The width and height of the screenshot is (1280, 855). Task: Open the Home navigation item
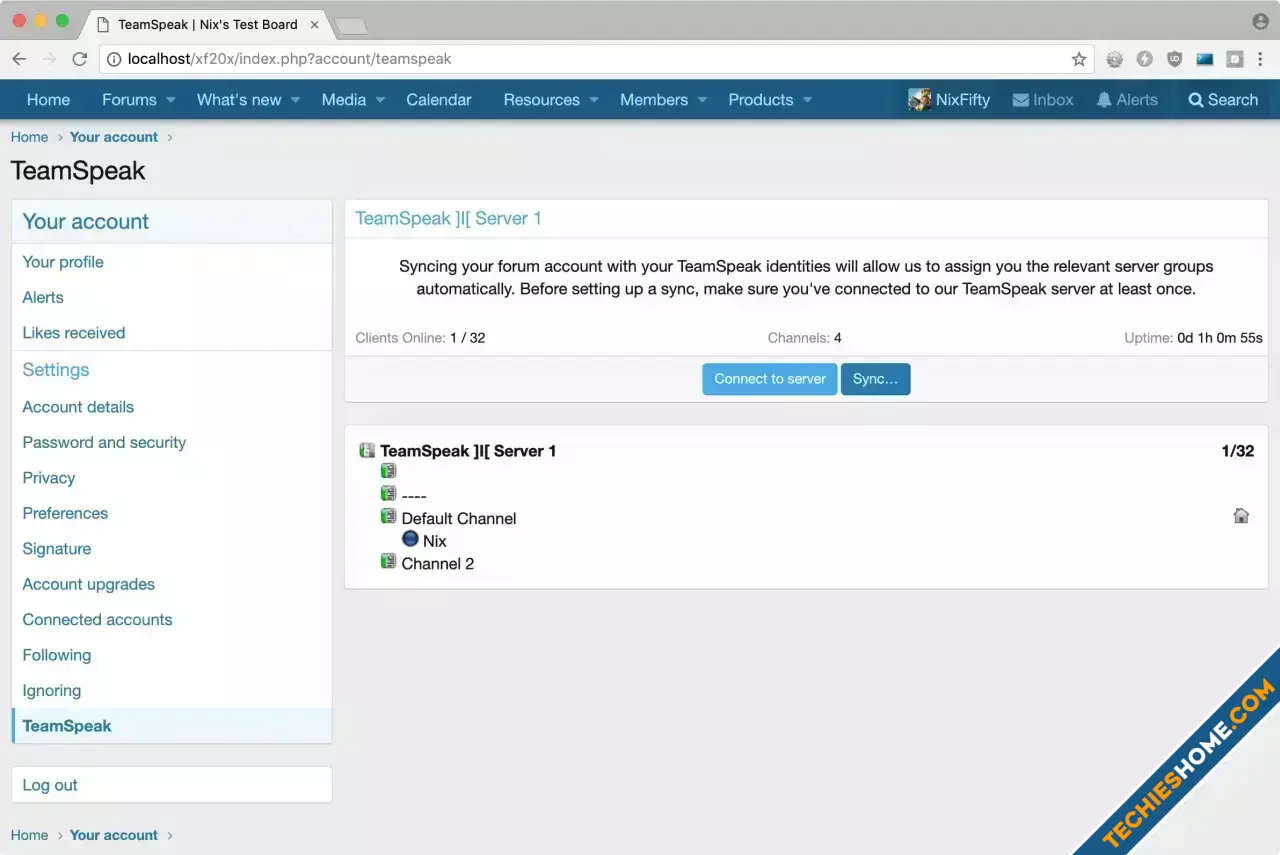pos(48,100)
